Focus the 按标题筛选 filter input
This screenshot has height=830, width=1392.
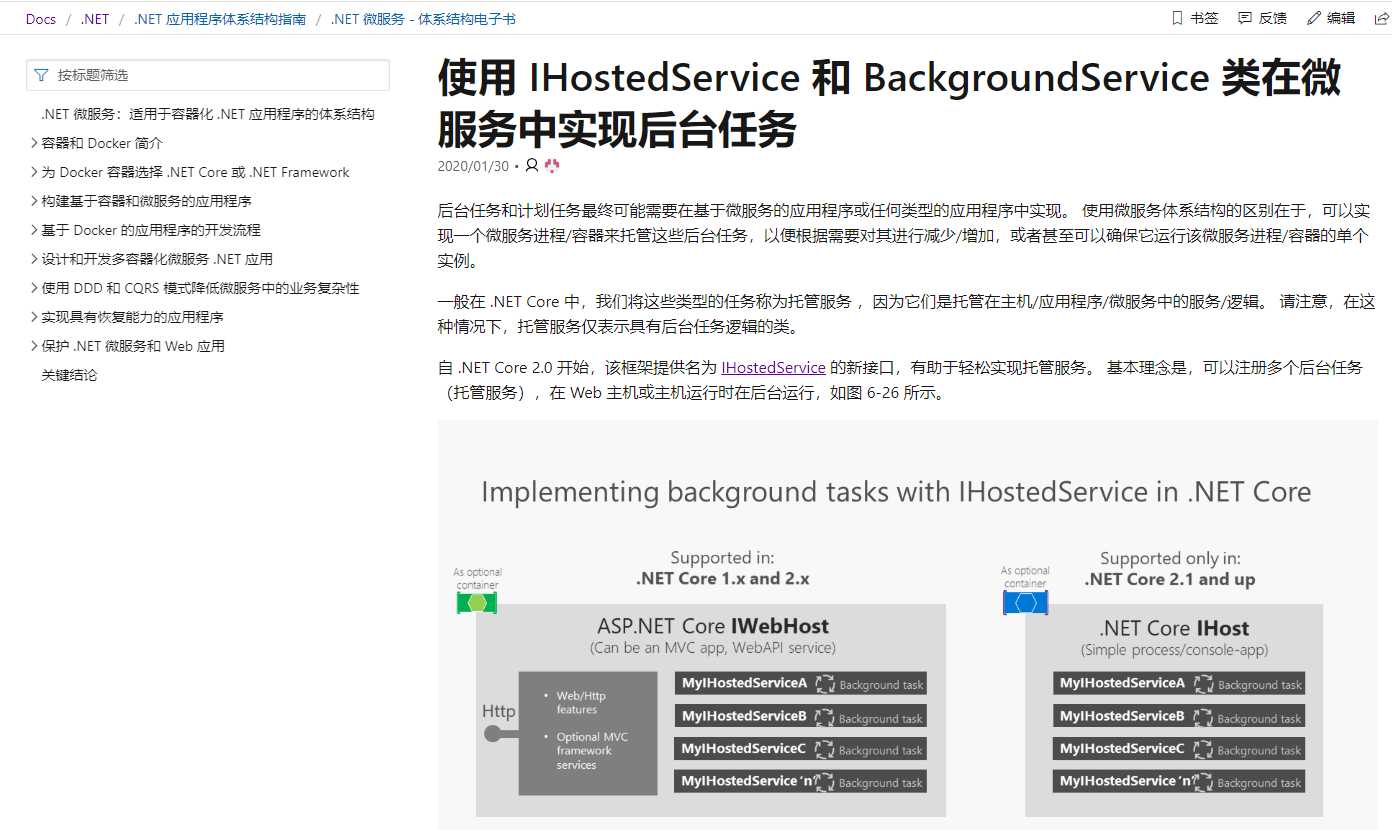208,75
